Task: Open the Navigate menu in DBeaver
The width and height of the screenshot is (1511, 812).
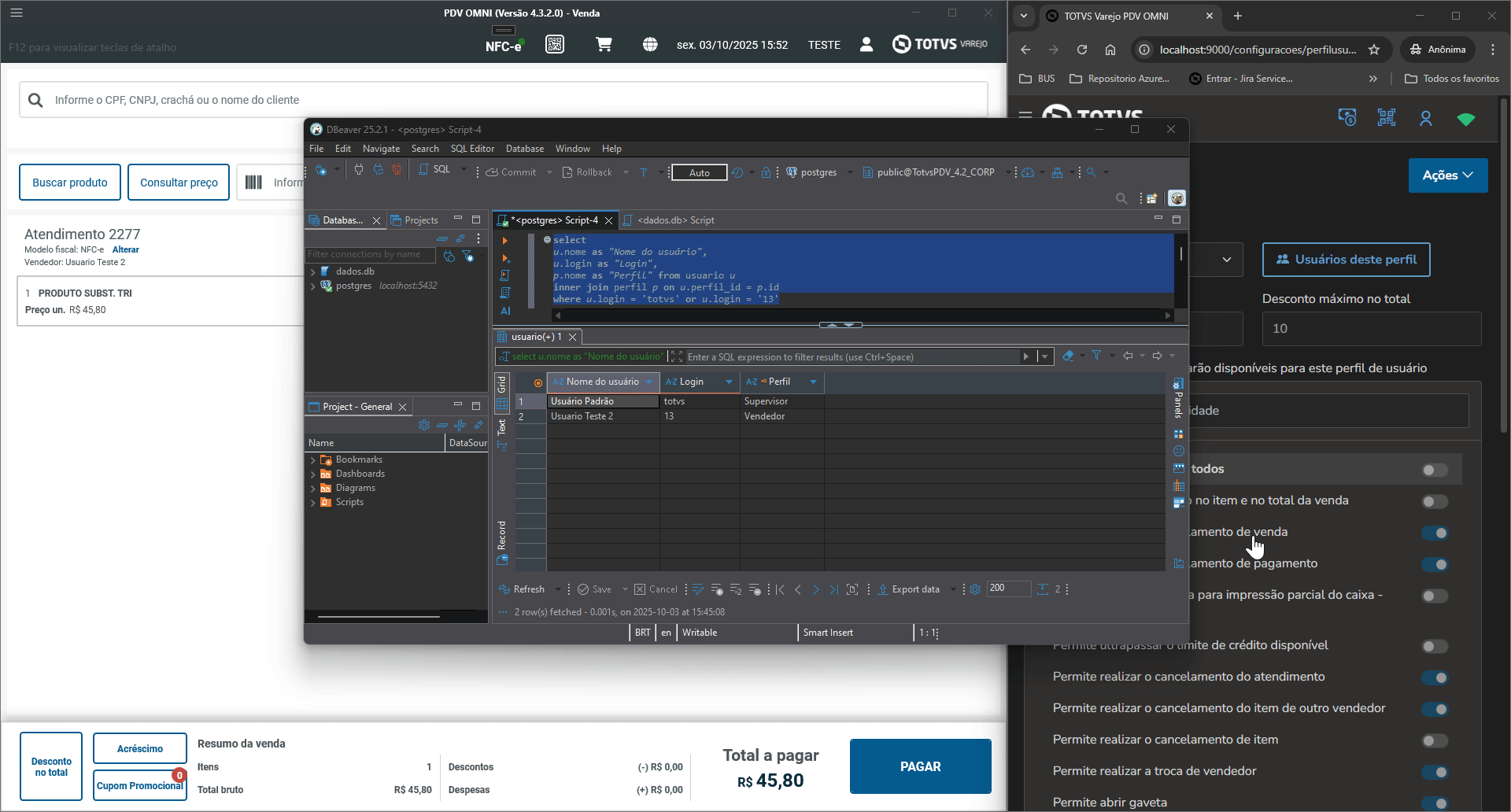Action: pos(381,149)
